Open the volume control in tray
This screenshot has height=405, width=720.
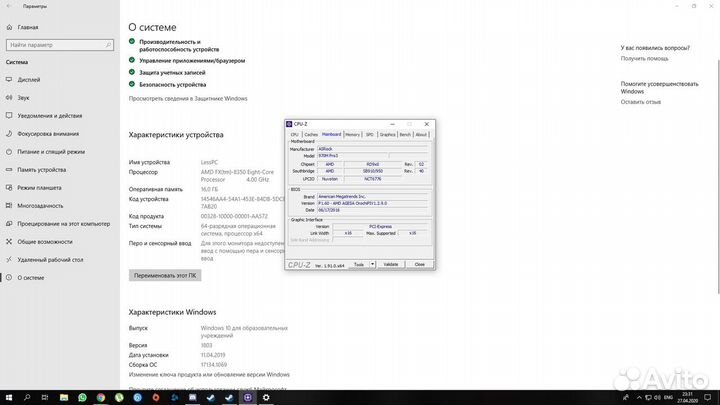[x=657, y=397]
